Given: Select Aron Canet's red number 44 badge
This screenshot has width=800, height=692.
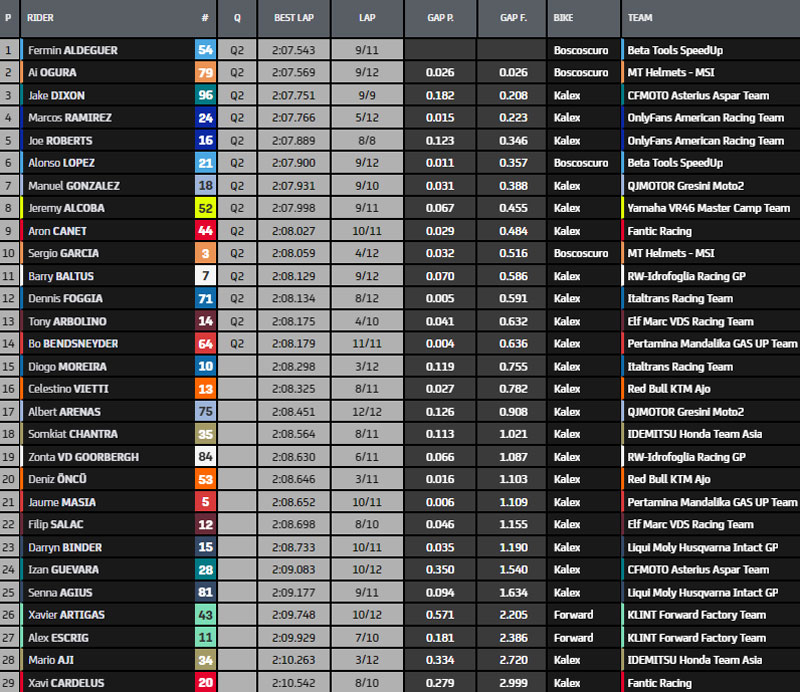Looking at the screenshot, I should [205, 231].
